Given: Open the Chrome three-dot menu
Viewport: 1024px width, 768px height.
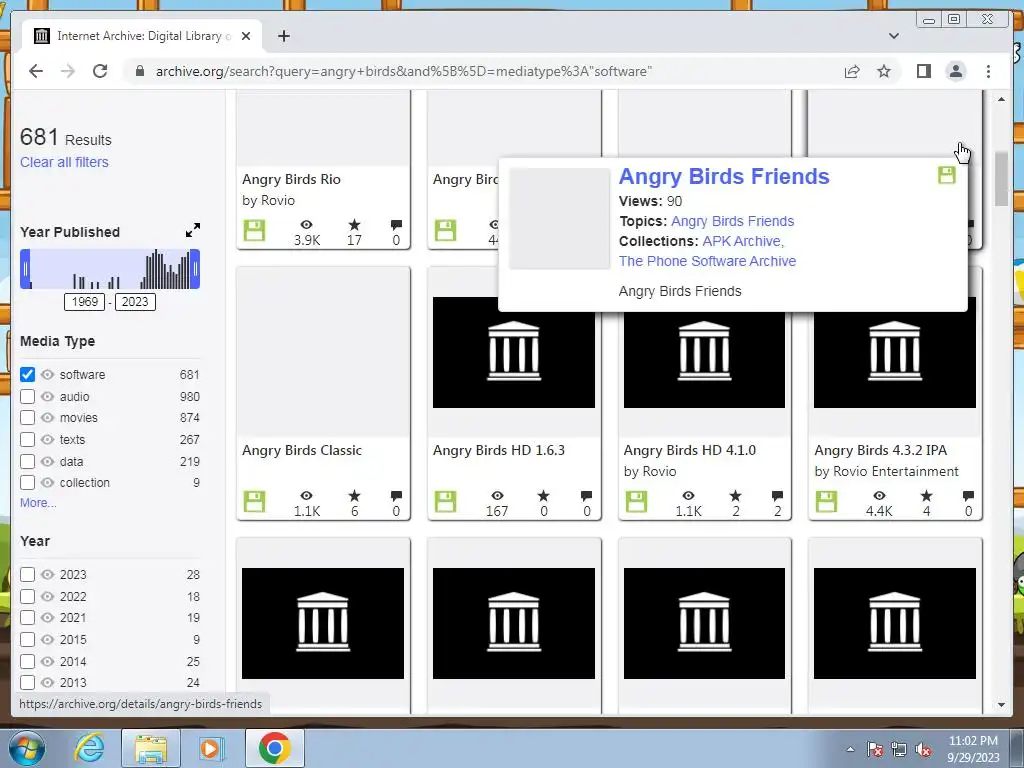Looking at the screenshot, I should (988, 71).
